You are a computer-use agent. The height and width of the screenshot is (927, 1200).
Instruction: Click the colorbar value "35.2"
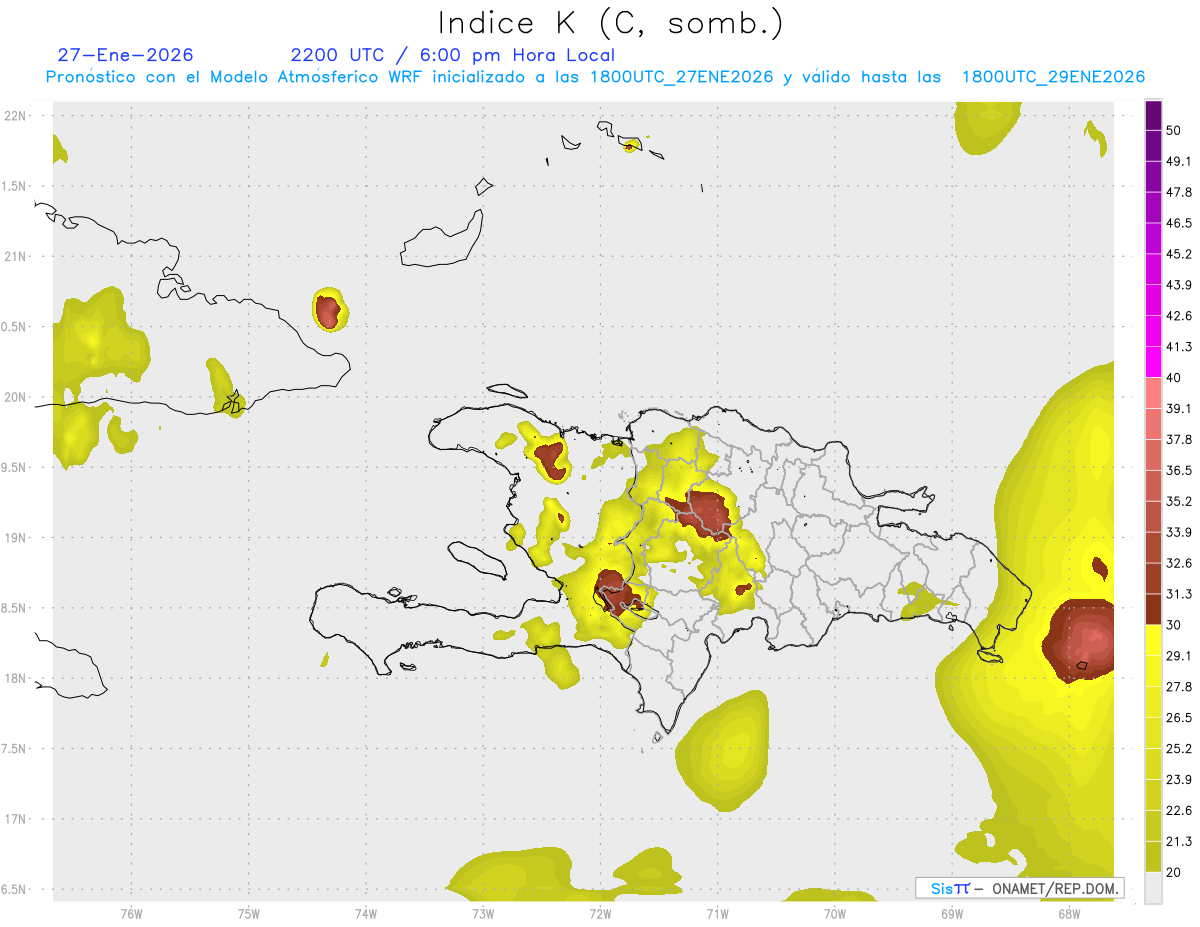pyautogui.click(x=1178, y=501)
